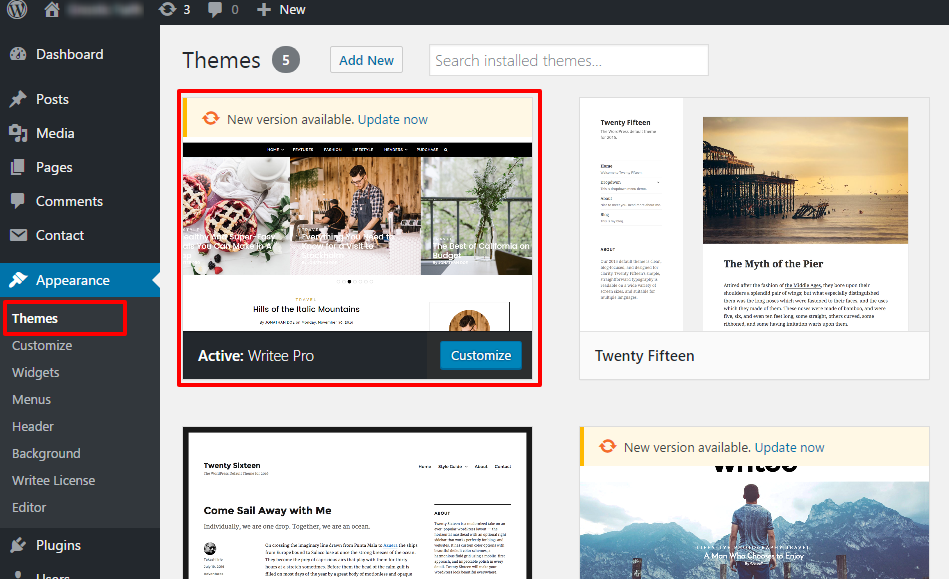Click the plus icon beside New

[264, 10]
